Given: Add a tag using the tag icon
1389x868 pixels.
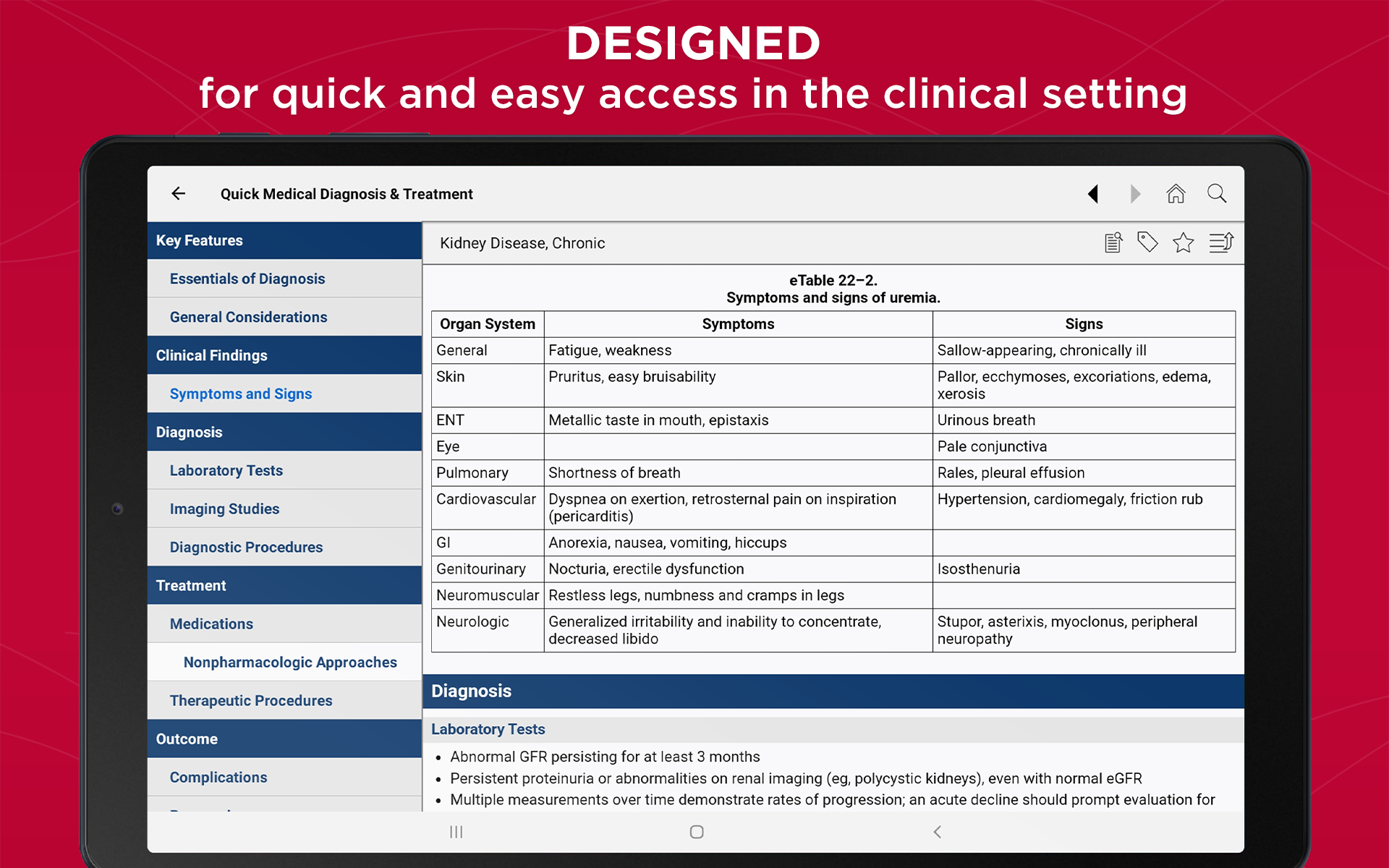Looking at the screenshot, I should tap(1148, 242).
